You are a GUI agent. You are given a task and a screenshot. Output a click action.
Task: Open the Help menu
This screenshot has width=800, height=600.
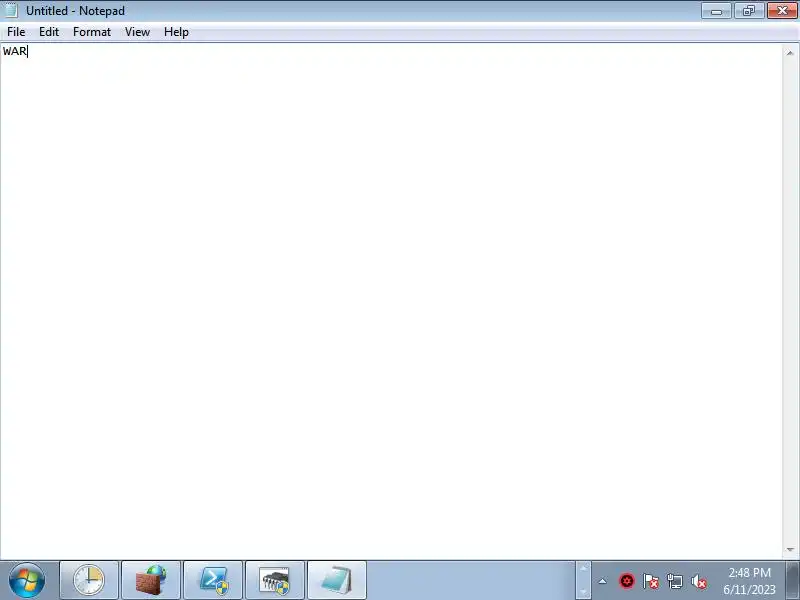coord(176,32)
